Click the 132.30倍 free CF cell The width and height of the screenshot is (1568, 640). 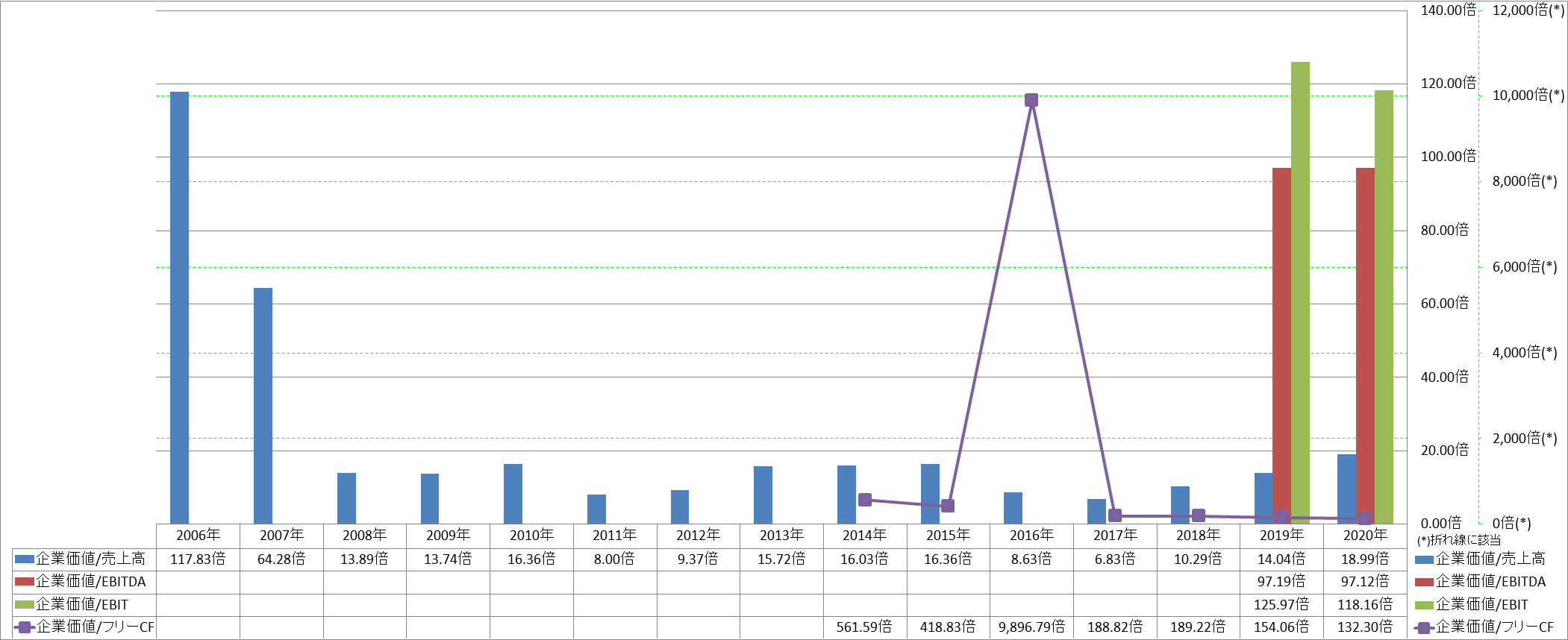(1365, 627)
